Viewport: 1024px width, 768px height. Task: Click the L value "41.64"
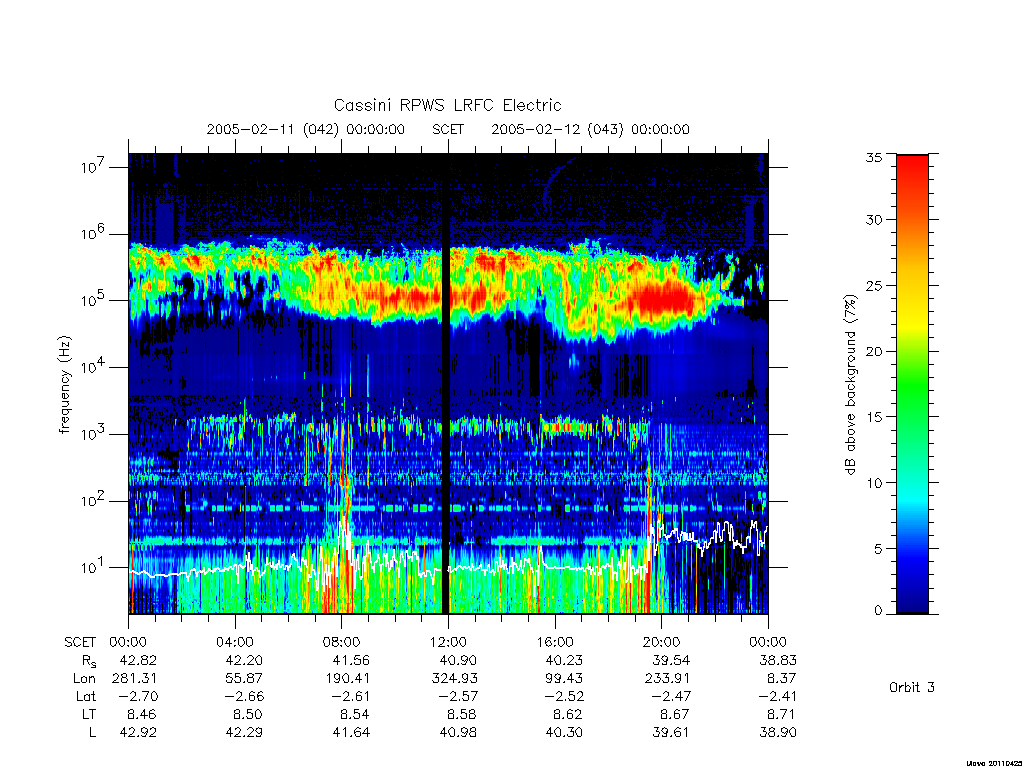pos(351,732)
